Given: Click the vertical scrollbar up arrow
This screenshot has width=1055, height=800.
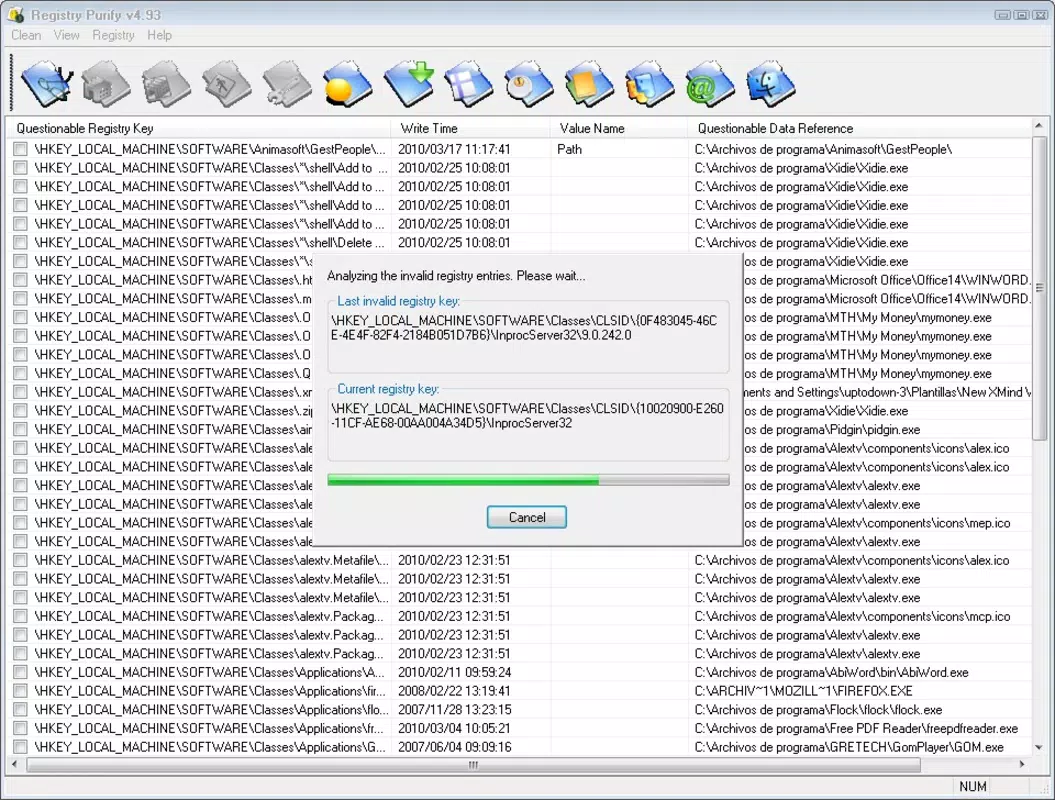Looking at the screenshot, I should click(x=1039, y=126).
